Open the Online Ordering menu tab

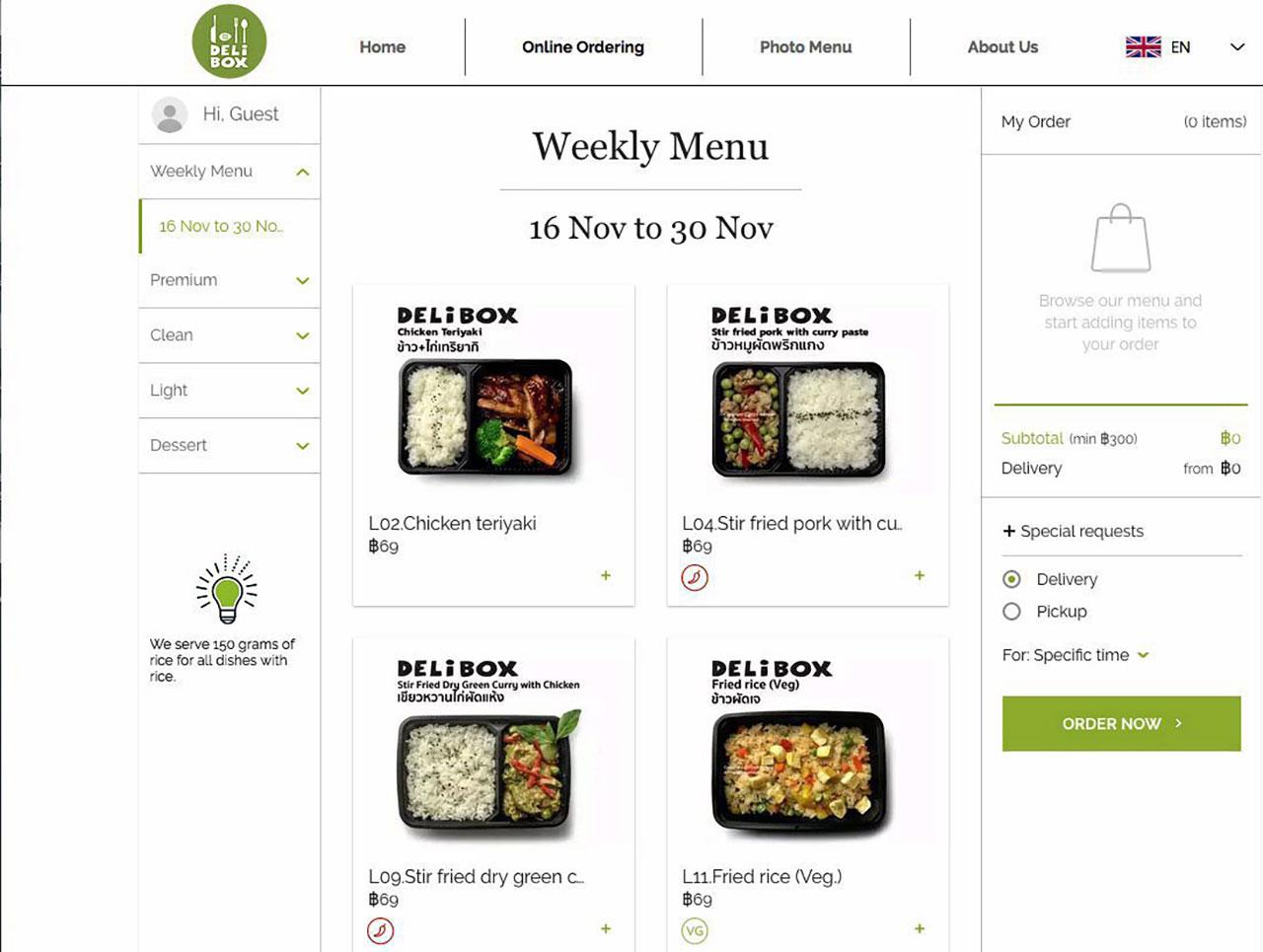point(583,47)
